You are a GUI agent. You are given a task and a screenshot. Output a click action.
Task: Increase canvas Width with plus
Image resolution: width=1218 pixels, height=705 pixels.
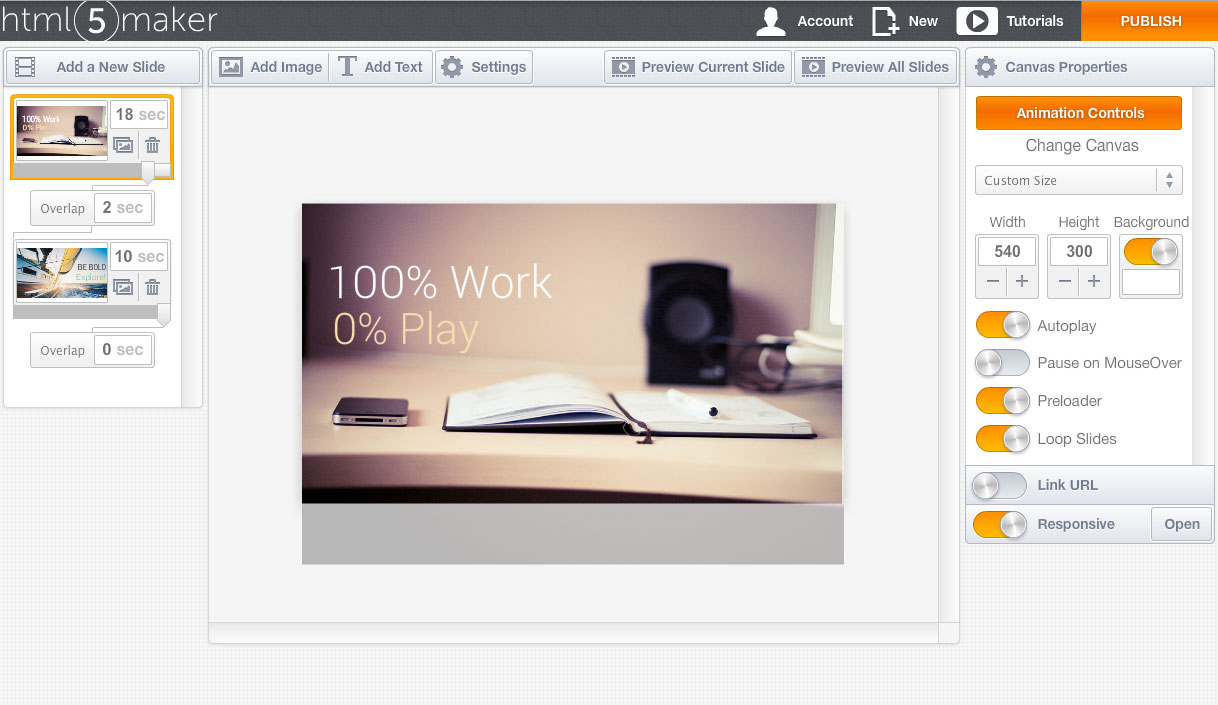[1022, 282]
